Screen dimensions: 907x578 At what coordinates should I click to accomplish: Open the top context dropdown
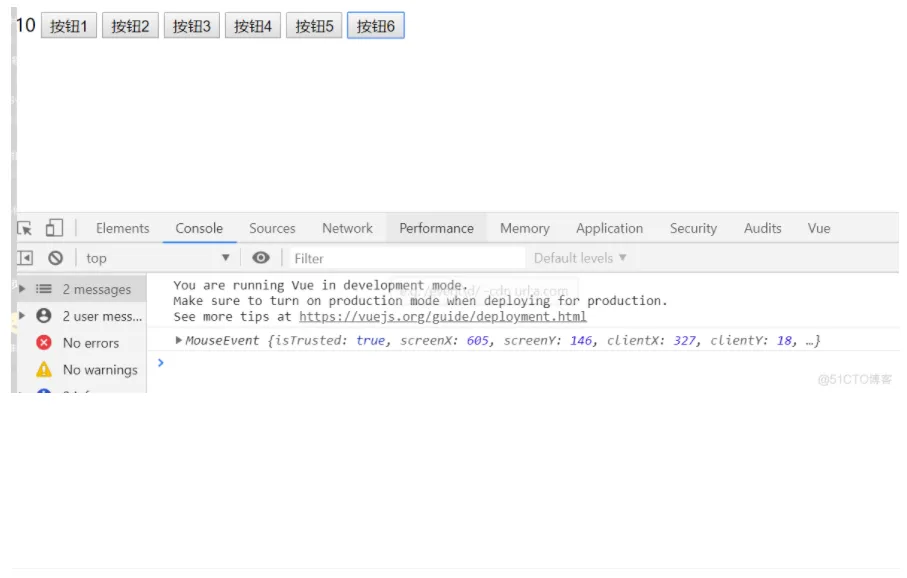click(x=157, y=258)
